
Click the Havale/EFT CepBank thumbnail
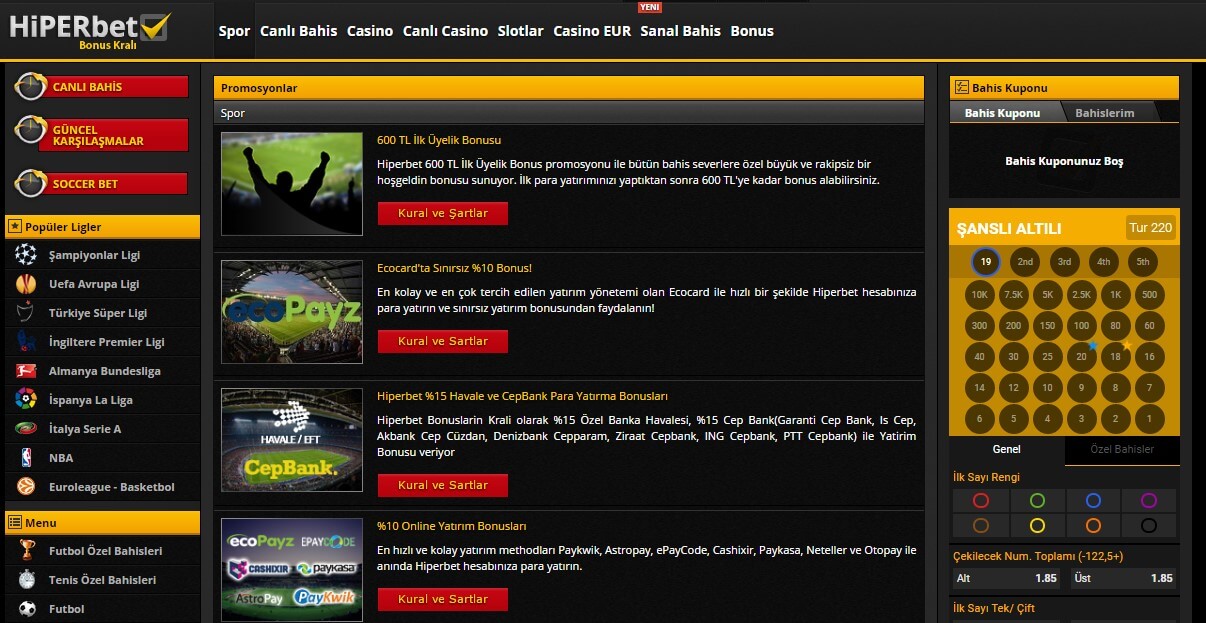(292, 440)
